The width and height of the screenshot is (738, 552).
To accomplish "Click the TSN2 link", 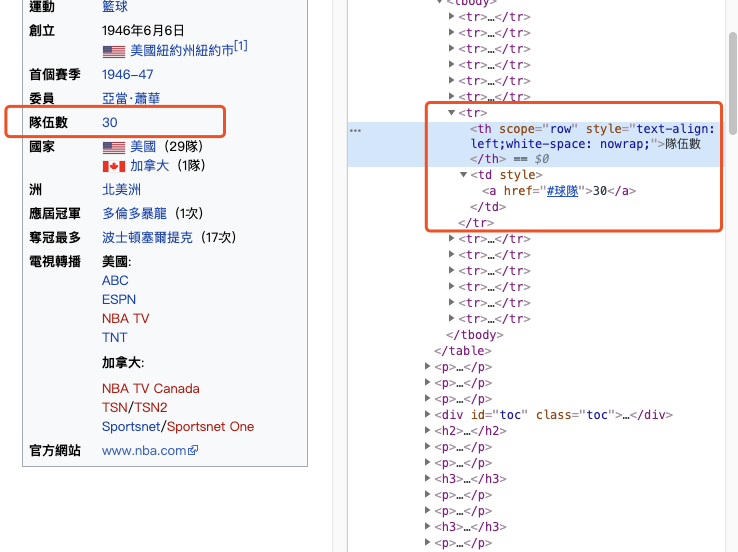I will pos(151,408).
